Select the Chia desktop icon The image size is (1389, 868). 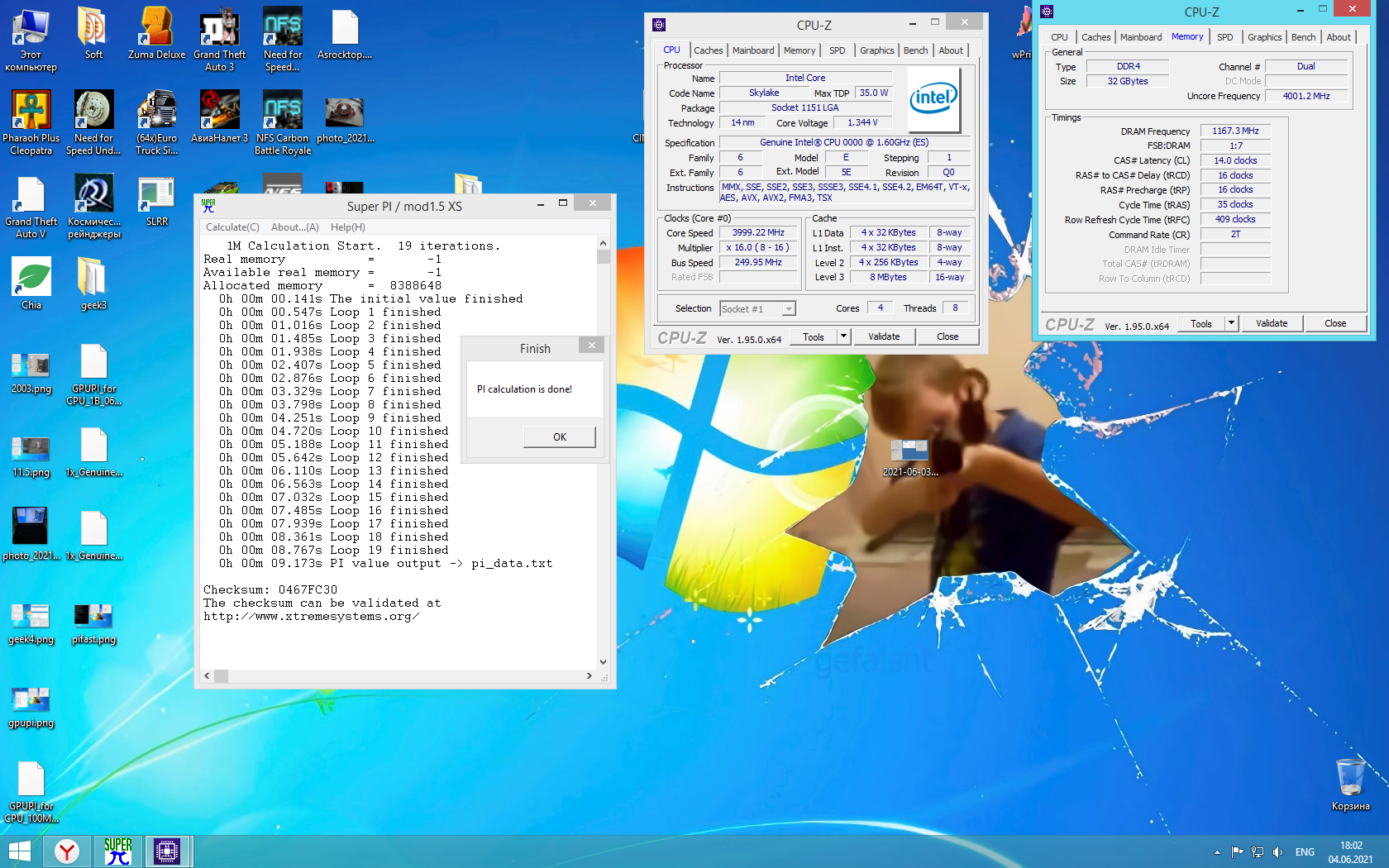31,284
